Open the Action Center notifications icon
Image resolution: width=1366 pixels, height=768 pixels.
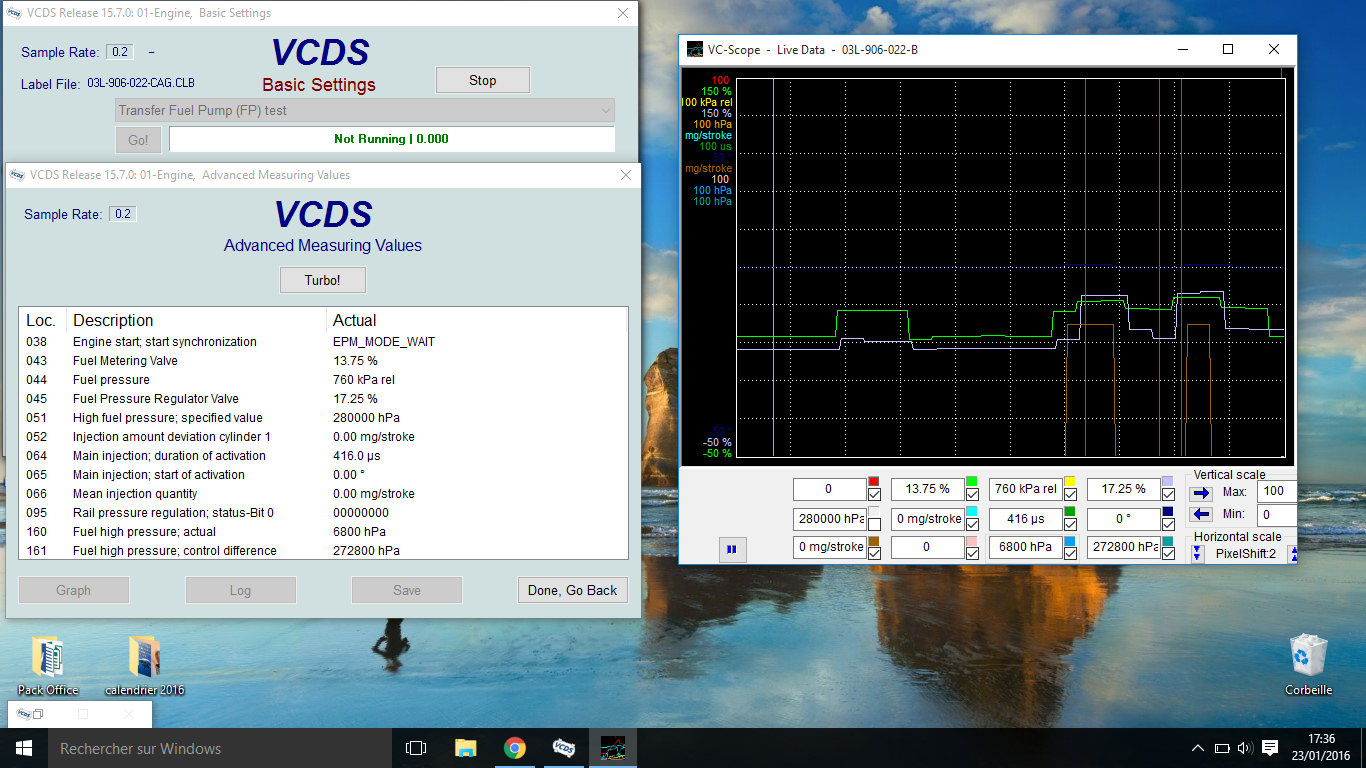(1270, 748)
